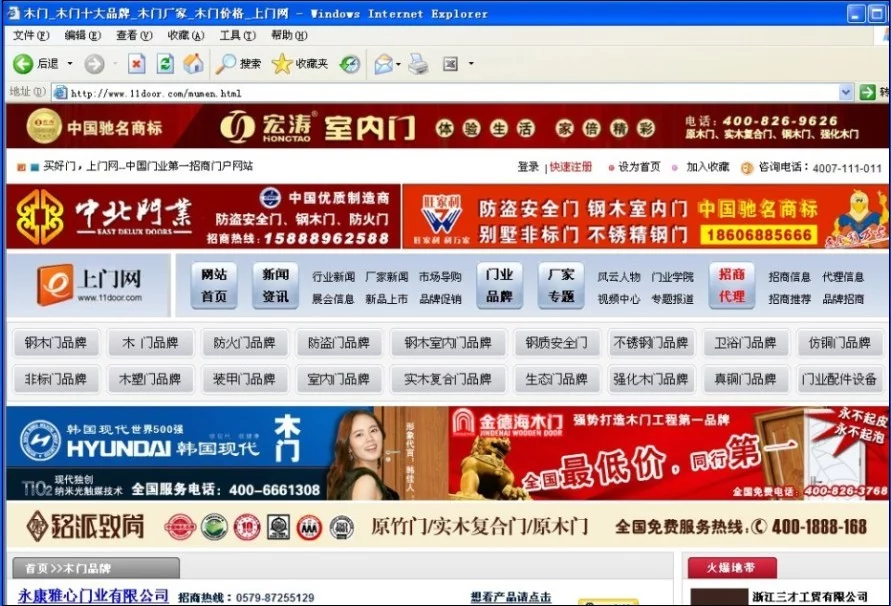Click the 市场导购 link
Image resolution: width=891 pixels, height=606 pixels.
[440, 277]
